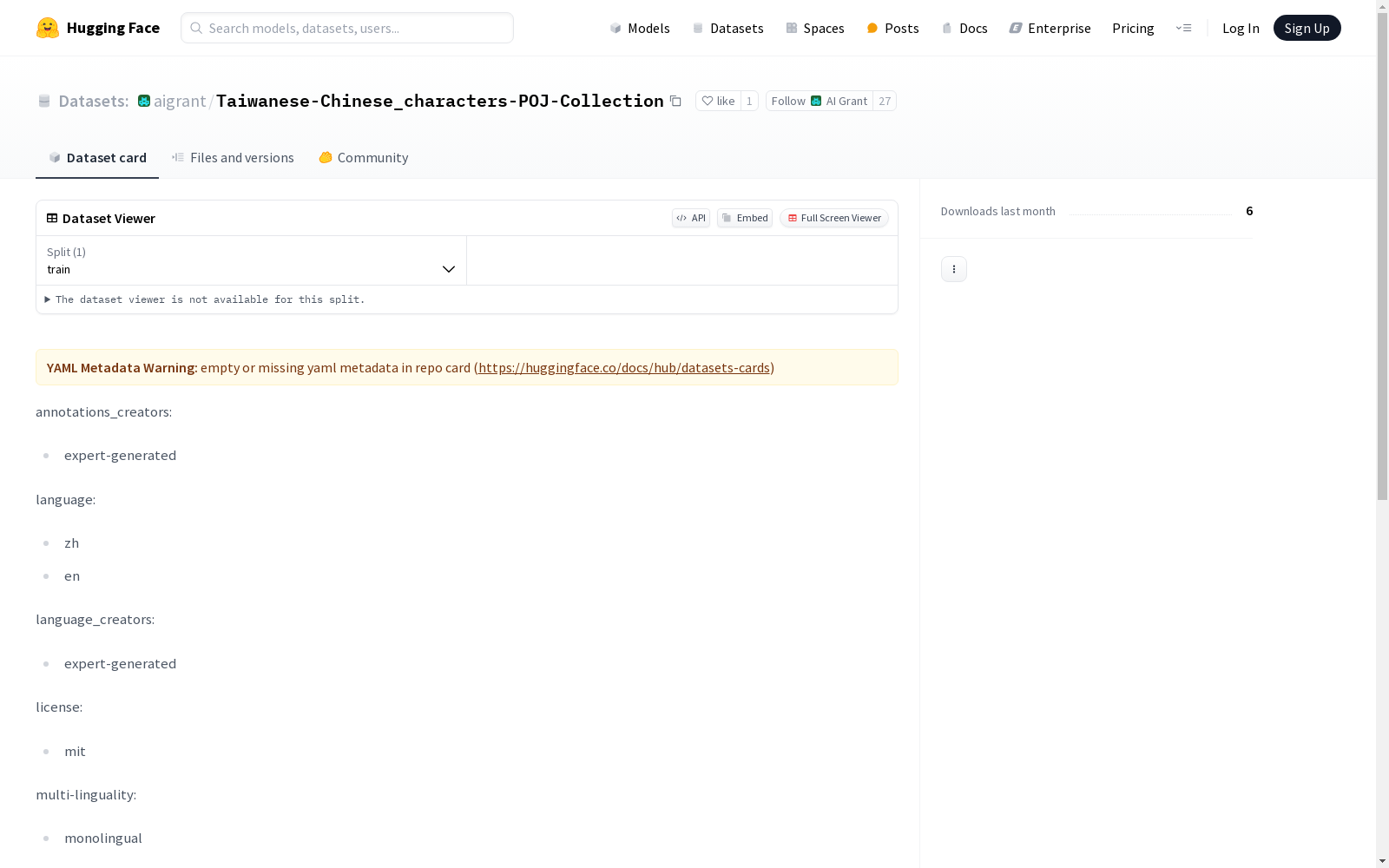Open Datasets in top navigation

coord(727,28)
